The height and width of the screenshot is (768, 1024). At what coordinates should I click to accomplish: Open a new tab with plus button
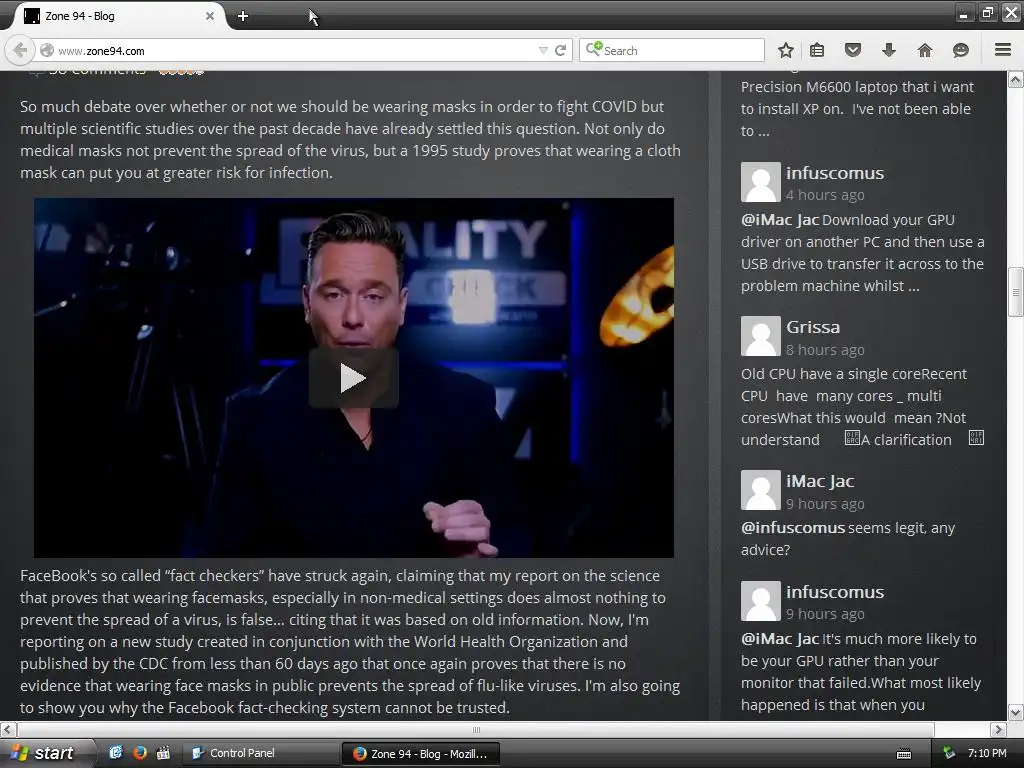point(243,16)
